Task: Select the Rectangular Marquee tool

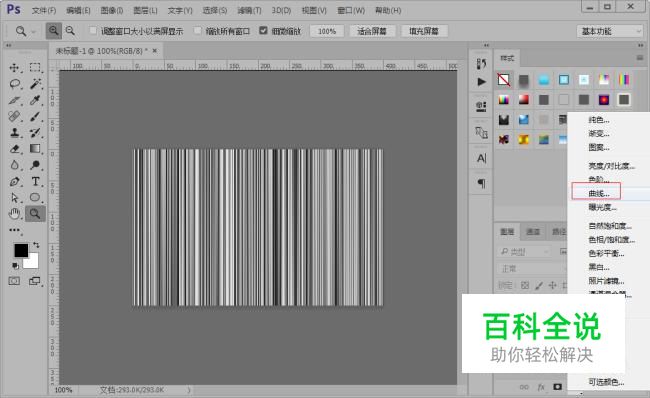Action: click(x=35, y=68)
